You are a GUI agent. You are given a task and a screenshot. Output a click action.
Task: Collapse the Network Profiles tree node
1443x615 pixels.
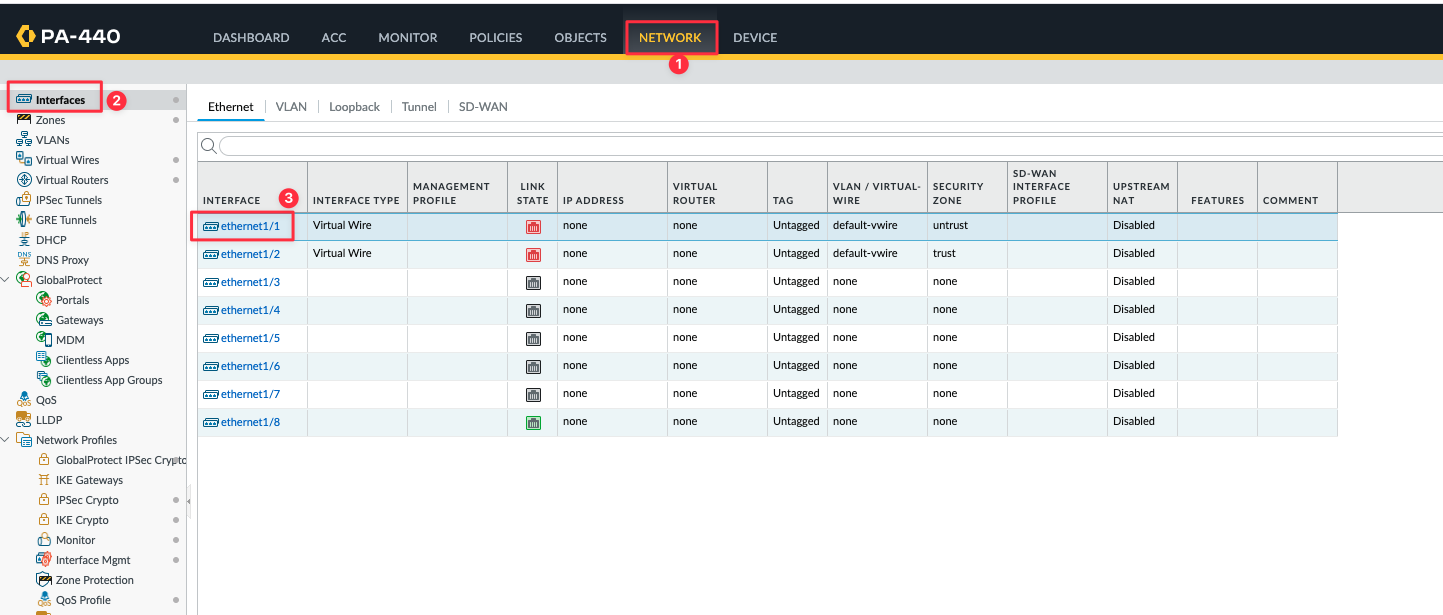(6, 440)
